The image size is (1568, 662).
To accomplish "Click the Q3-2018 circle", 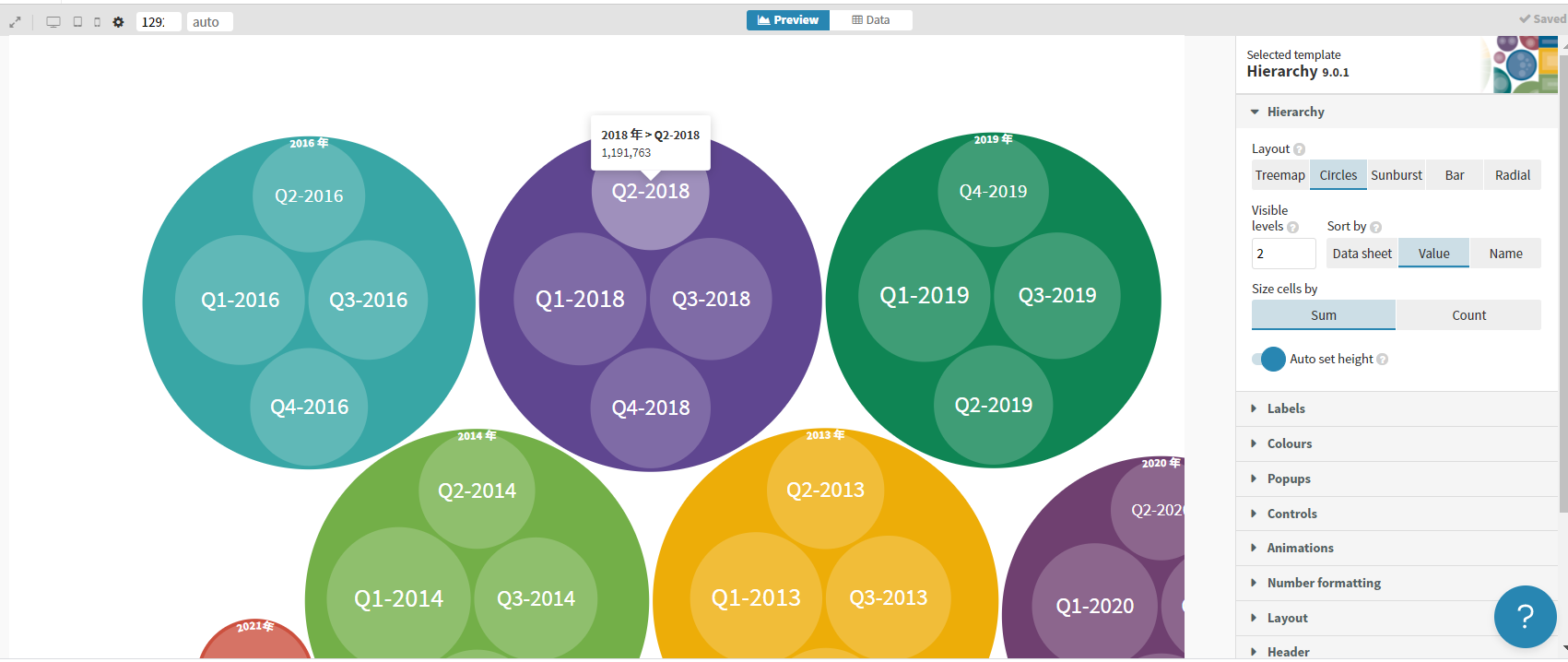I will (711, 299).
